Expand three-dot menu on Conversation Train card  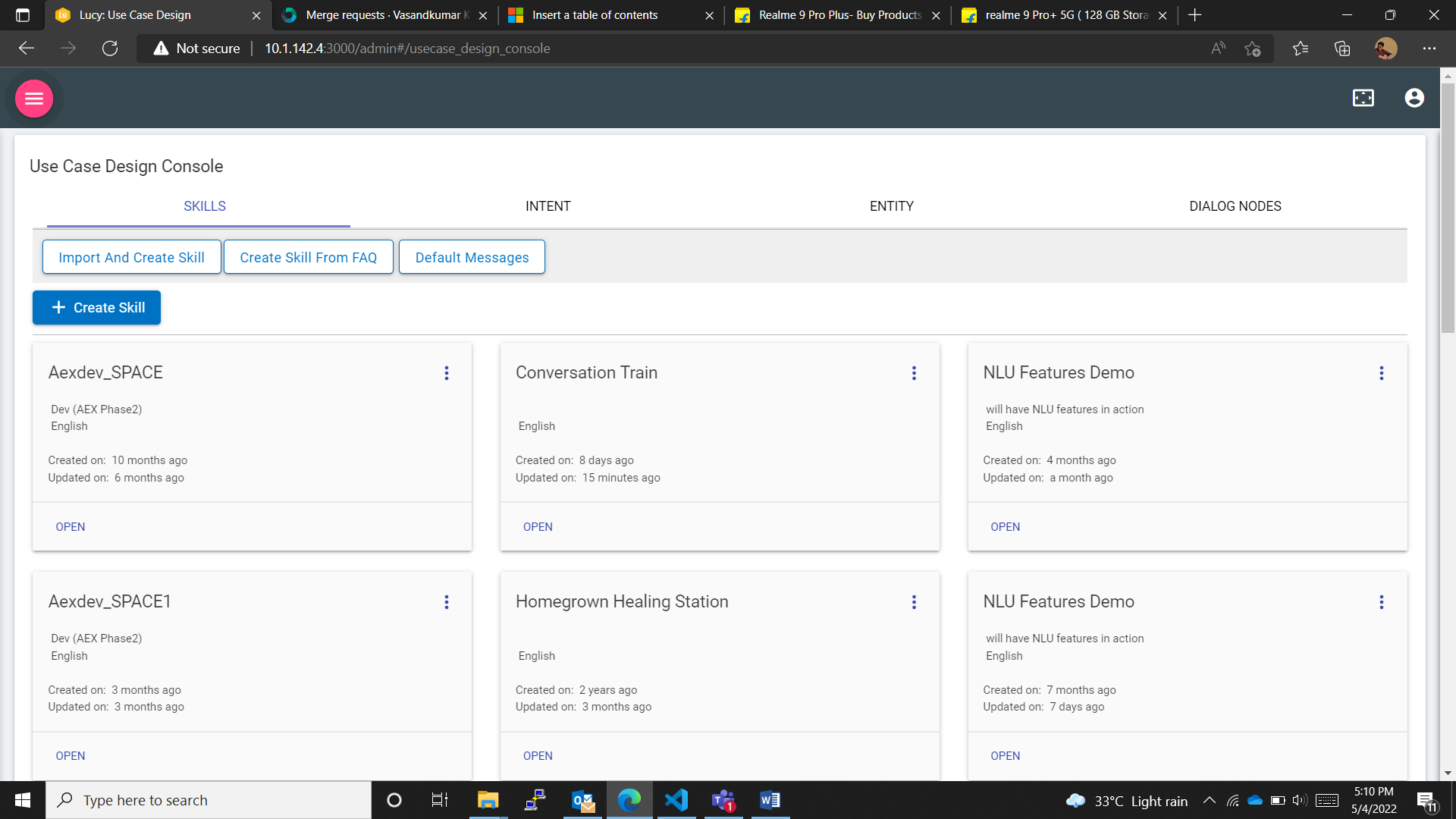[914, 373]
